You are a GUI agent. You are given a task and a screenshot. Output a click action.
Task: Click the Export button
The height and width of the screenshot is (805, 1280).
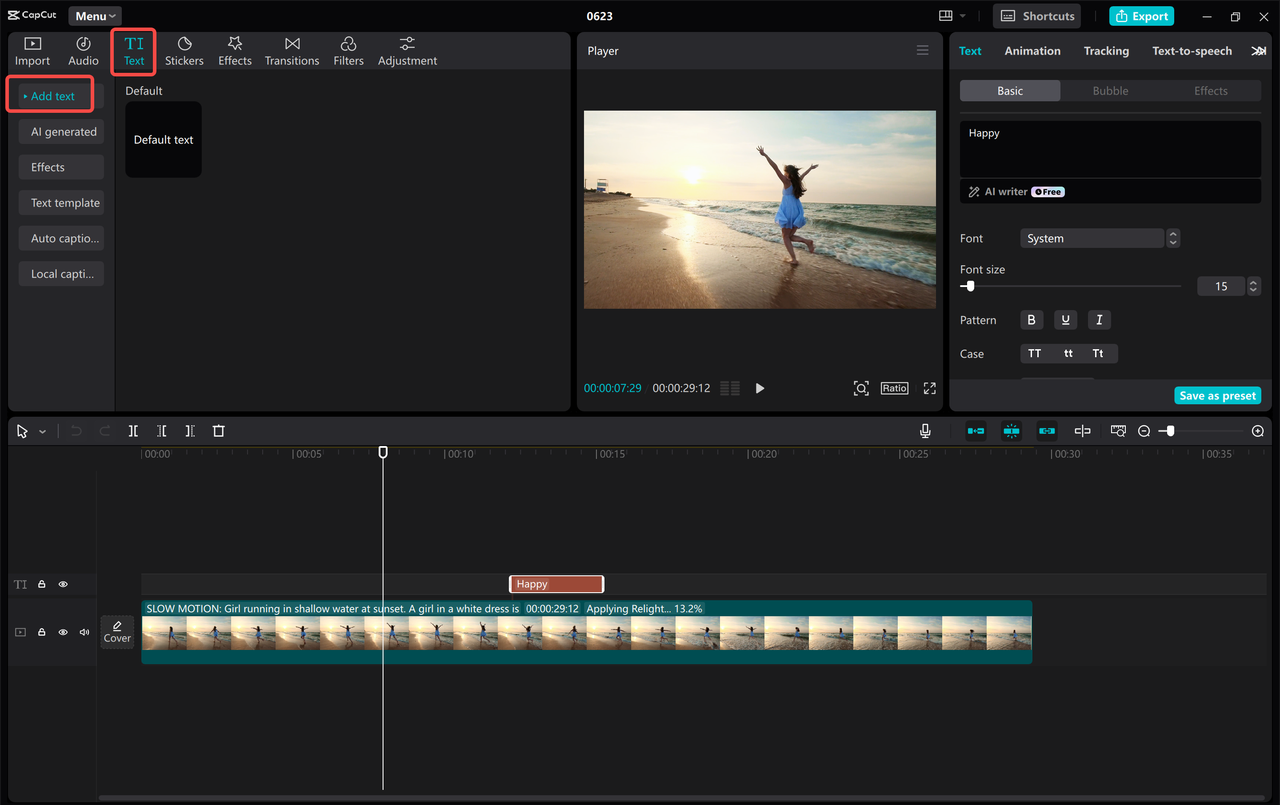pyautogui.click(x=1141, y=16)
